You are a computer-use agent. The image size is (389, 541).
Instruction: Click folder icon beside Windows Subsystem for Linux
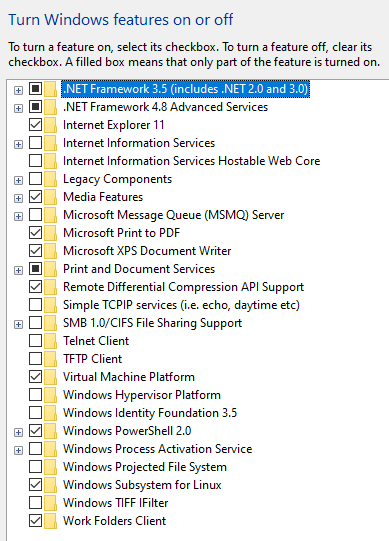50,485
